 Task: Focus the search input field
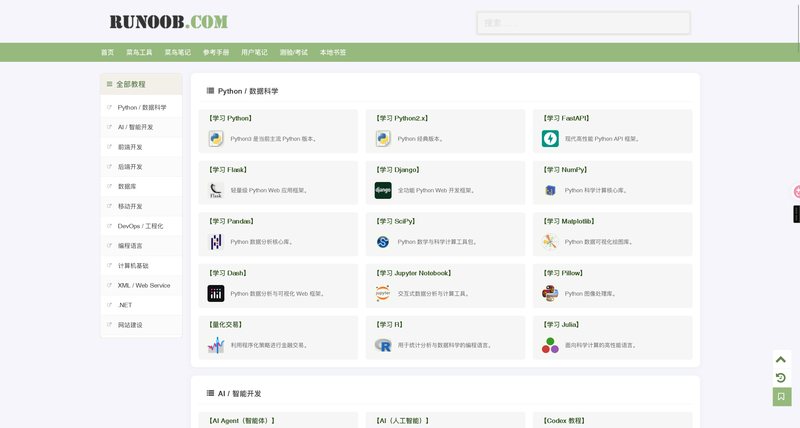(x=583, y=23)
